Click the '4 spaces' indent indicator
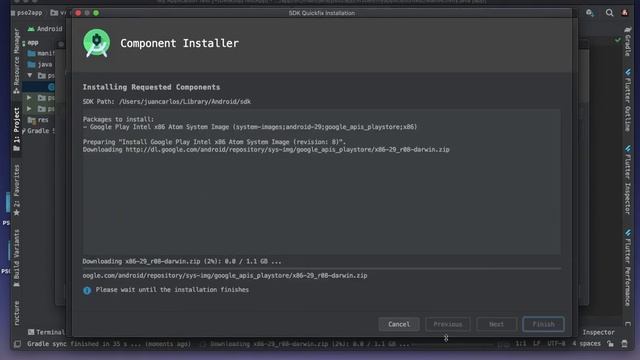The width and height of the screenshot is (640, 360). click(x=586, y=344)
